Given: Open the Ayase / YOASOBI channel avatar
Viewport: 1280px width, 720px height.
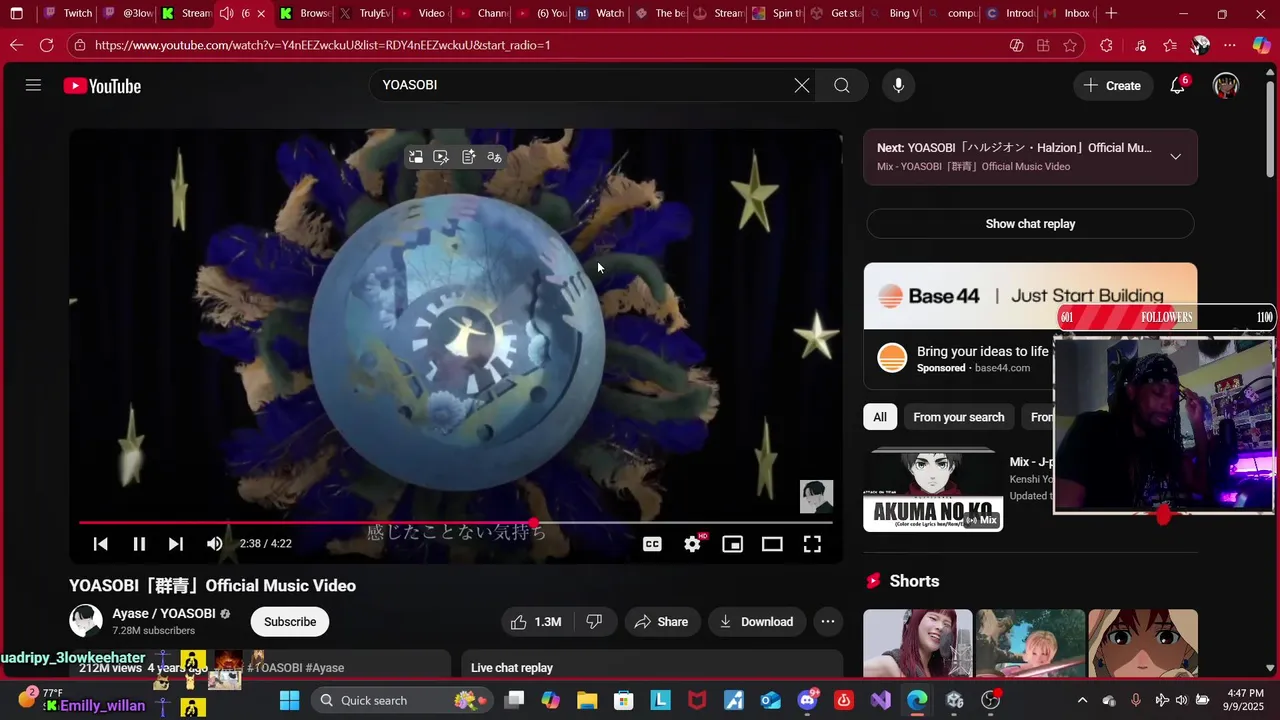Looking at the screenshot, I should pyautogui.click(x=86, y=621).
